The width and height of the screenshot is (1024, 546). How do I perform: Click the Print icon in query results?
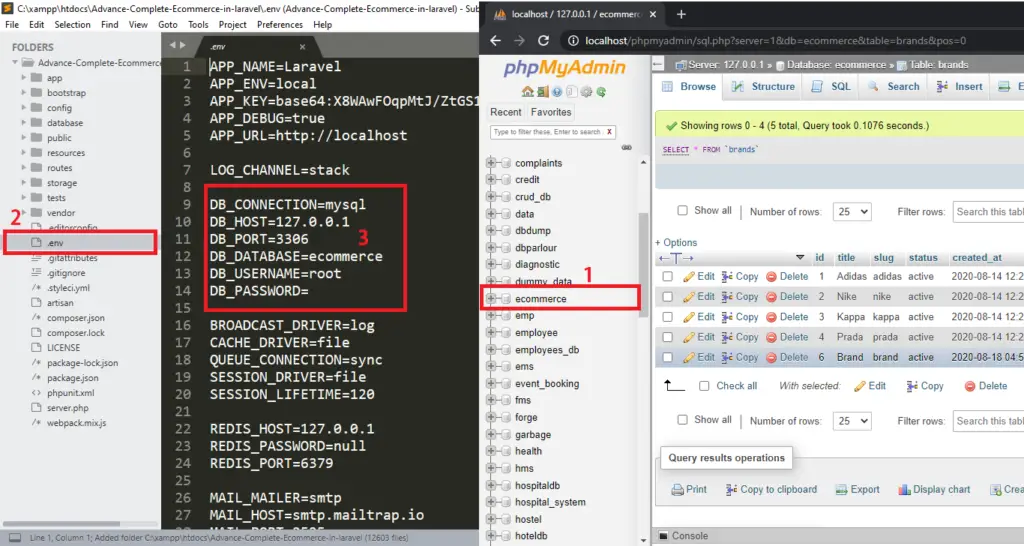tap(677, 490)
